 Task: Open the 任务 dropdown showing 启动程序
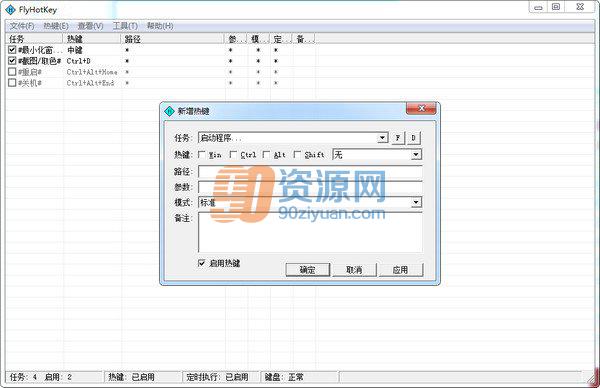pyautogui.click(x=383, y=138)
